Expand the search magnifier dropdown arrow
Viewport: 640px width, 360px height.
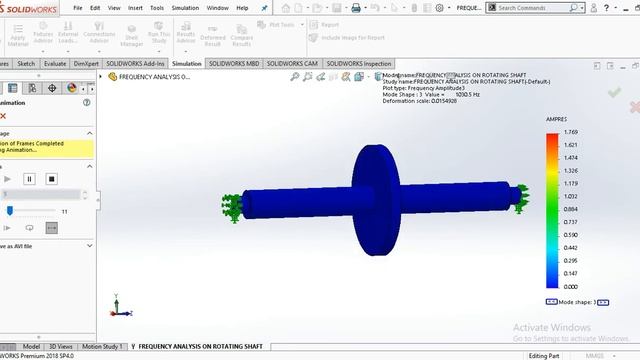[x=582, y=8]
